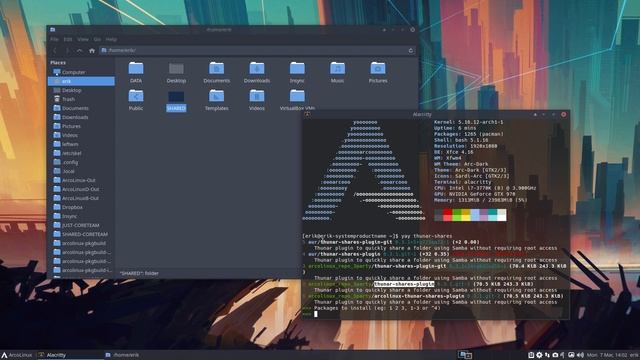Click the Places heading in the sidebar

coord(58,62)
